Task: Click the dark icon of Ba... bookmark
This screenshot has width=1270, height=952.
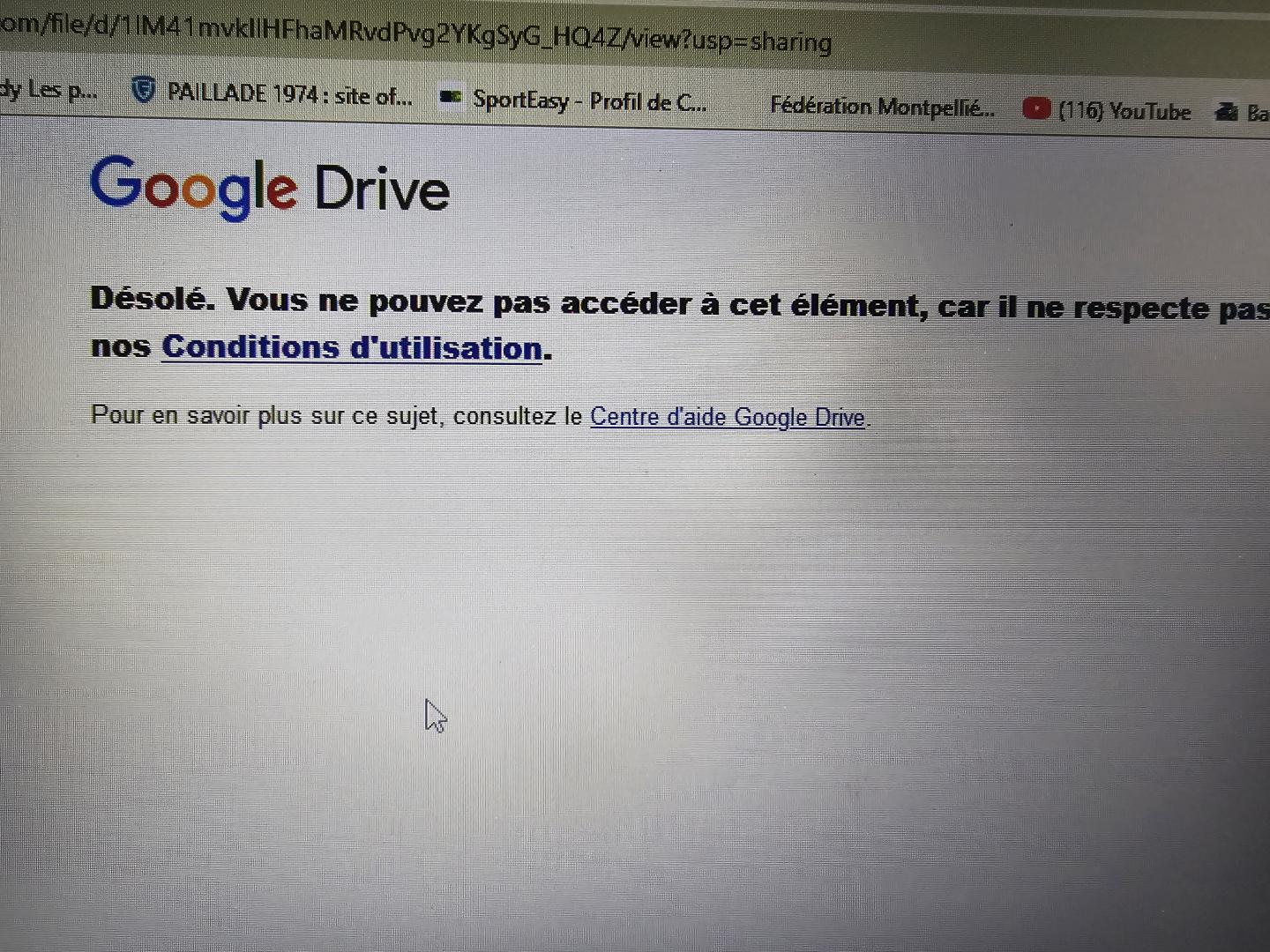Action: 1227,111
